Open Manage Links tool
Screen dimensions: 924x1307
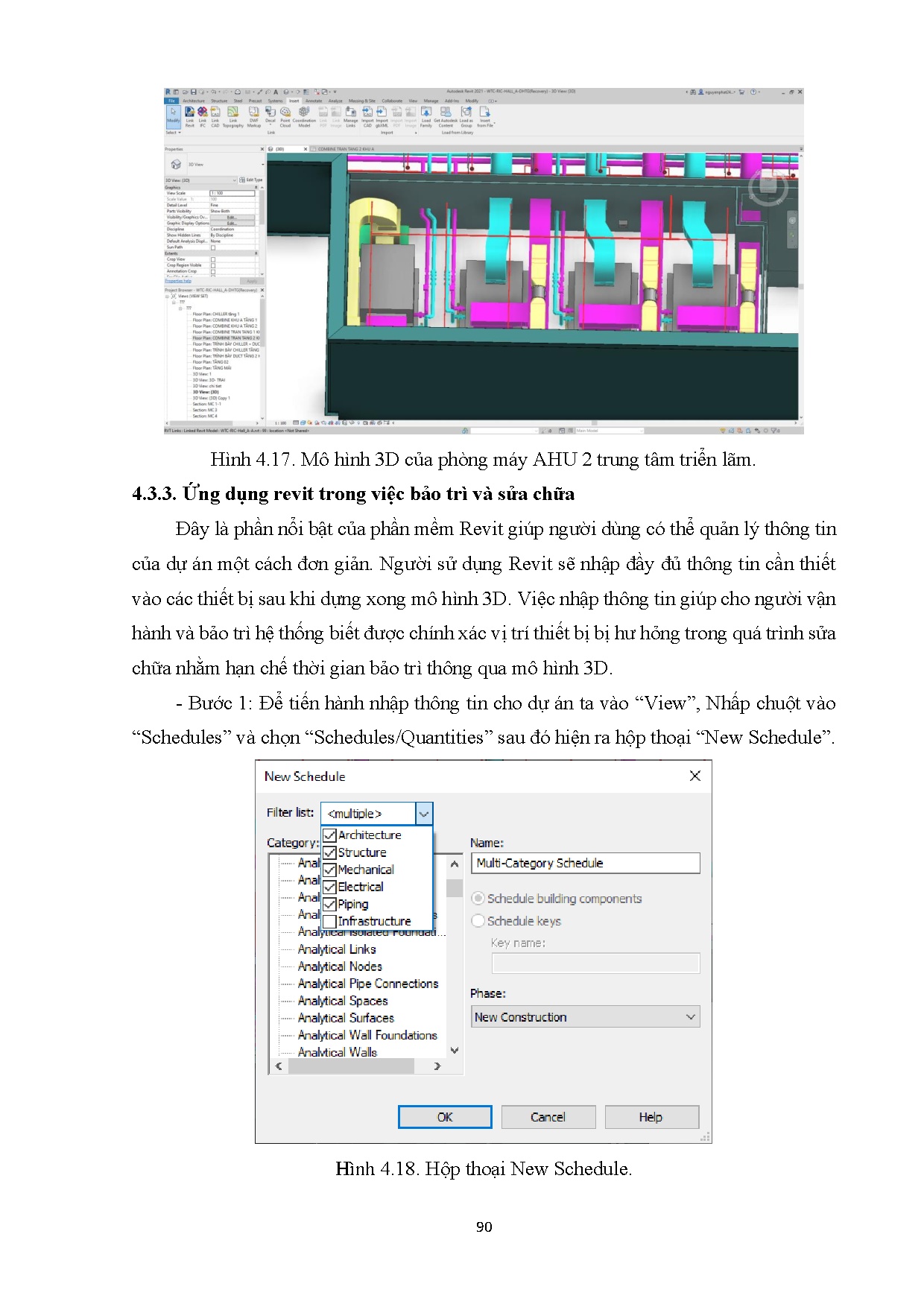(x=350, y=113)
